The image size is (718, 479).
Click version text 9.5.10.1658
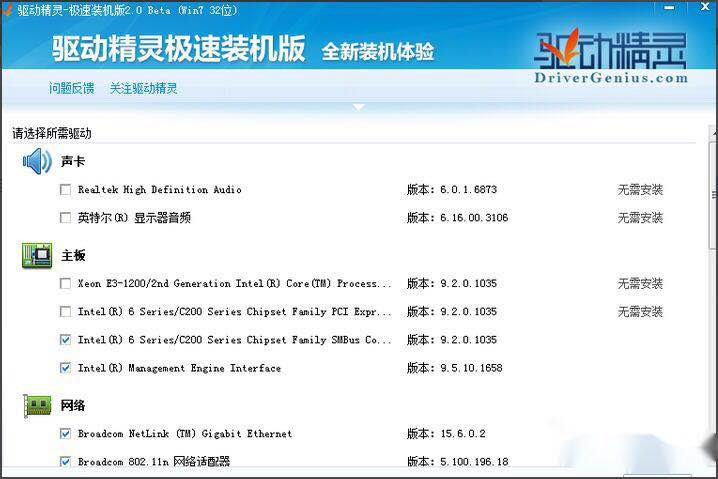coord(471,368)
